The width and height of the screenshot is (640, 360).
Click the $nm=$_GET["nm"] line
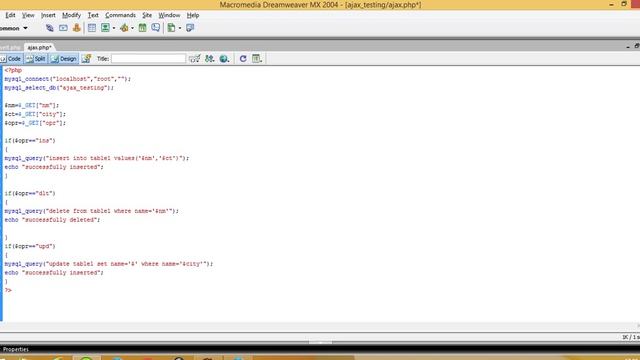click(32, 105)
